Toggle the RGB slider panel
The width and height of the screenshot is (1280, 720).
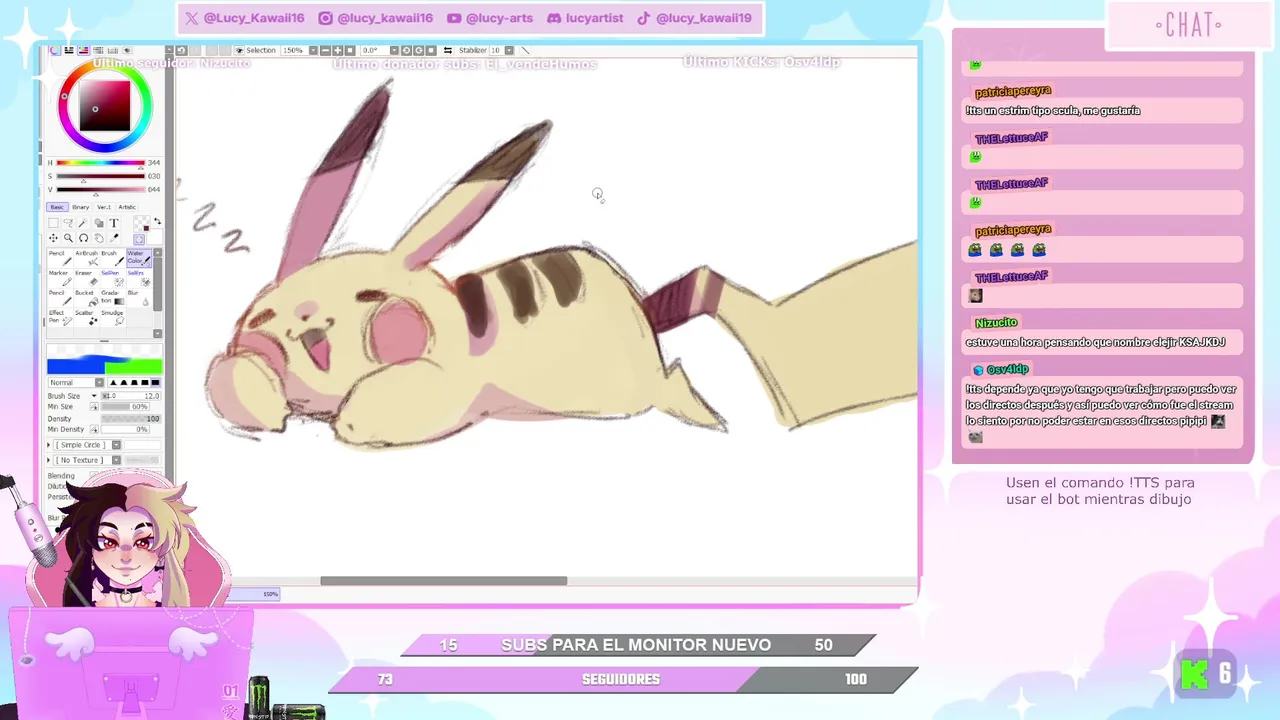coord(68,50)
